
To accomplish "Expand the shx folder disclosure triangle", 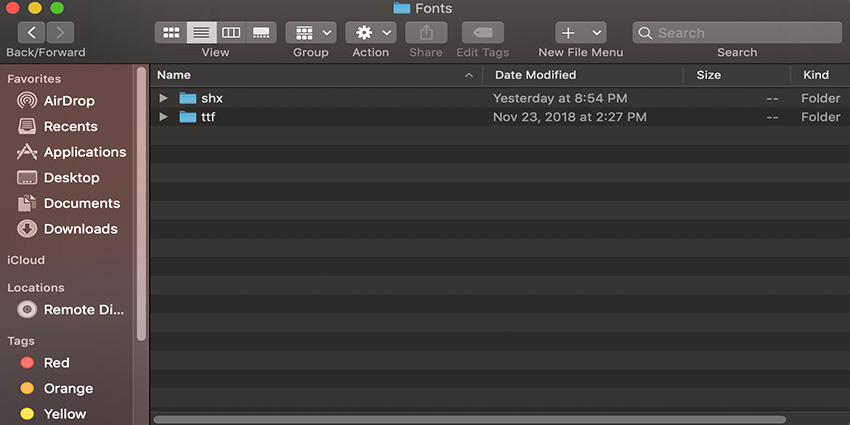I will coord(164,98).
